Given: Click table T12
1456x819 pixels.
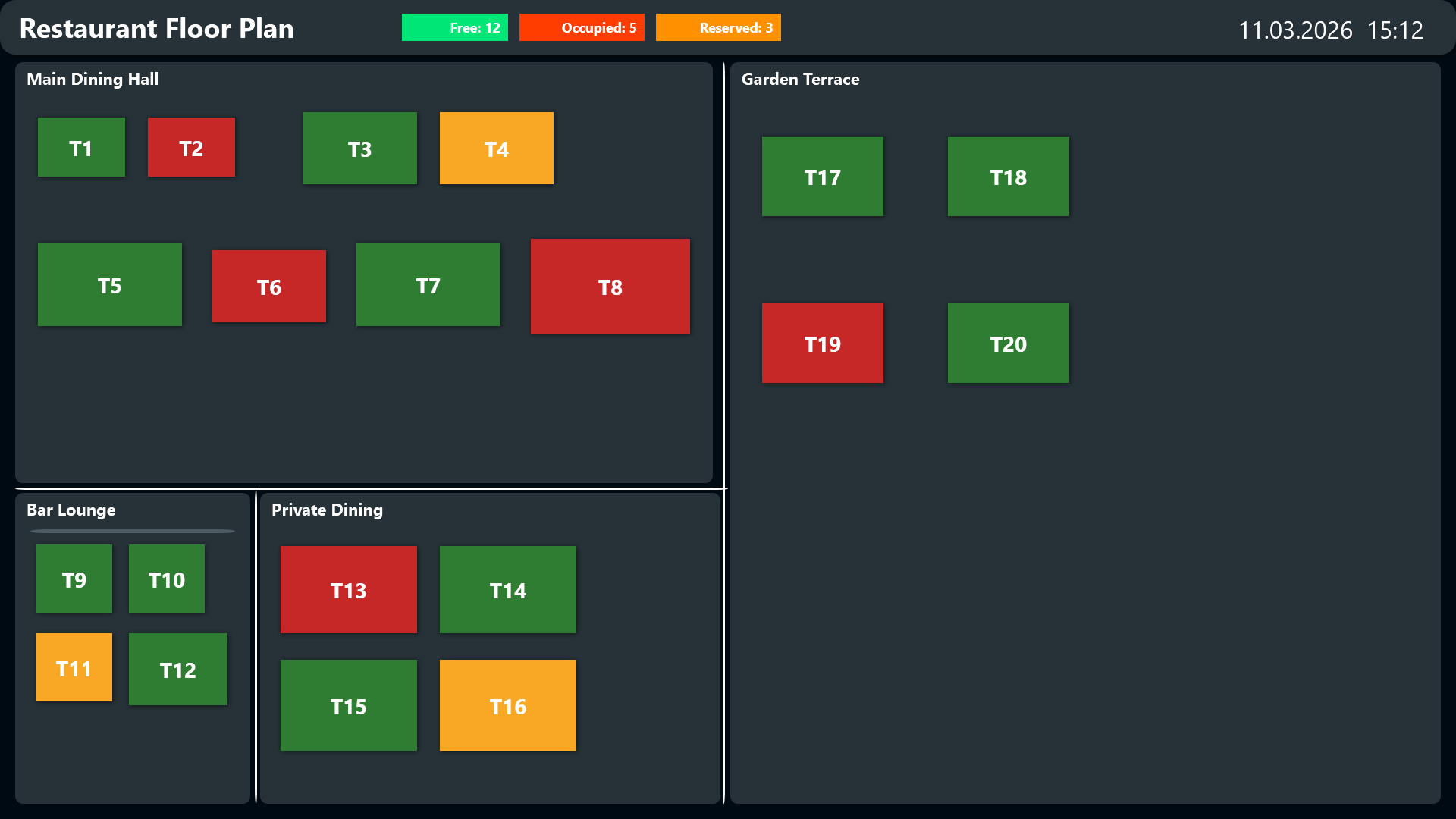Looking at the screenshot, I should [177, 670].
